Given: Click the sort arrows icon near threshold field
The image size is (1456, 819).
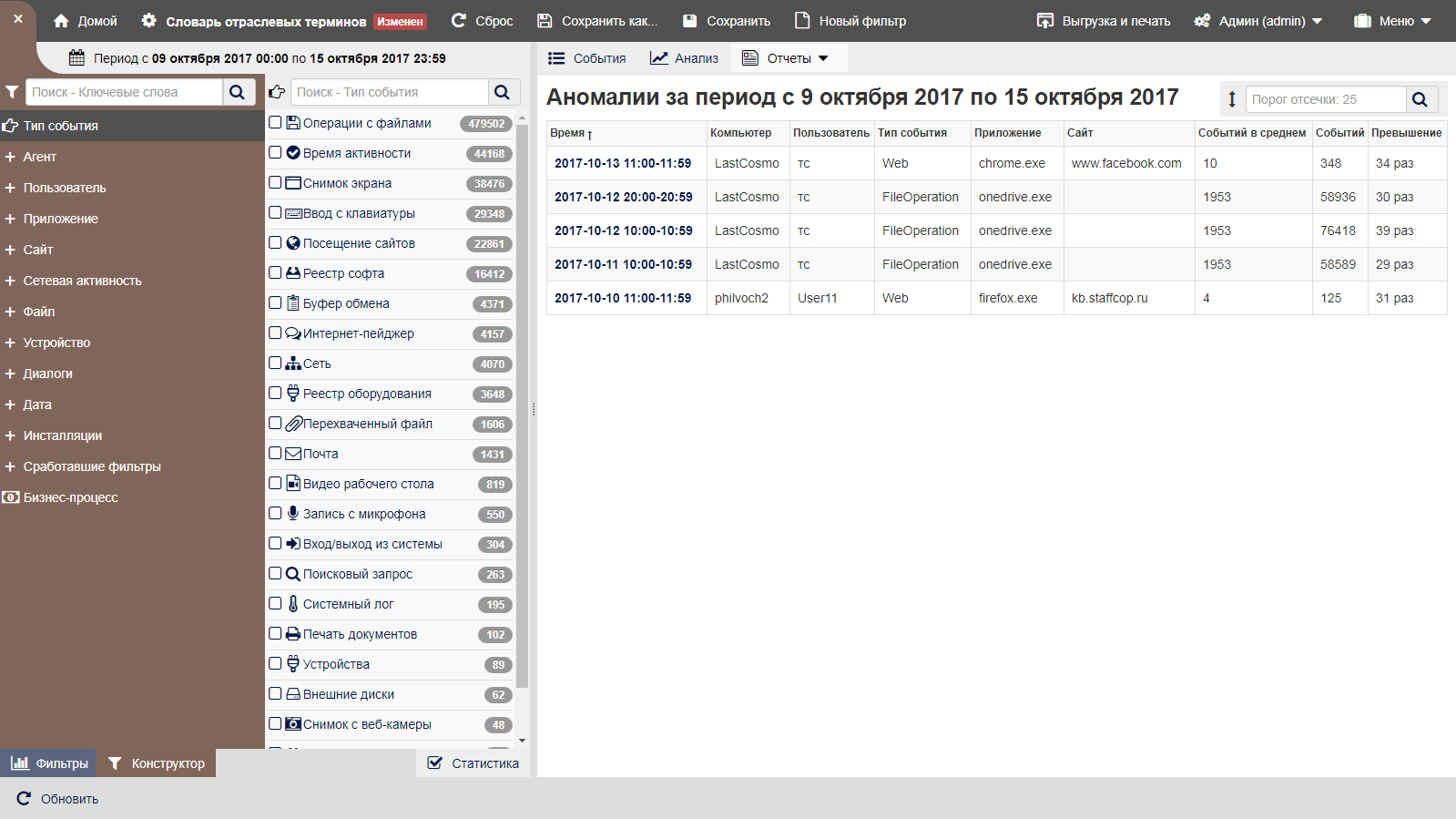Looking at the screenshot, I should coord(1232,99).
